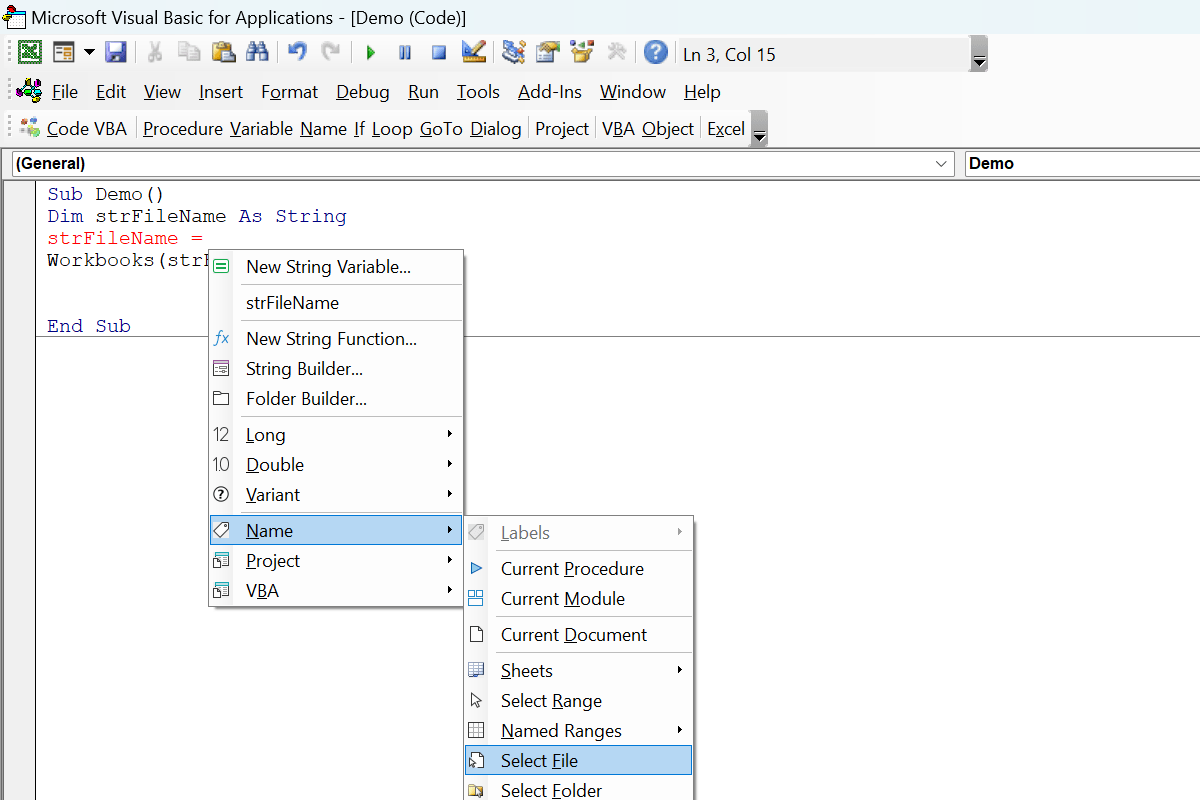Screen dimensions: 1200x800
Task: Open the Help question mark icon
Action: pyautogui.click(x=656, y=53)
